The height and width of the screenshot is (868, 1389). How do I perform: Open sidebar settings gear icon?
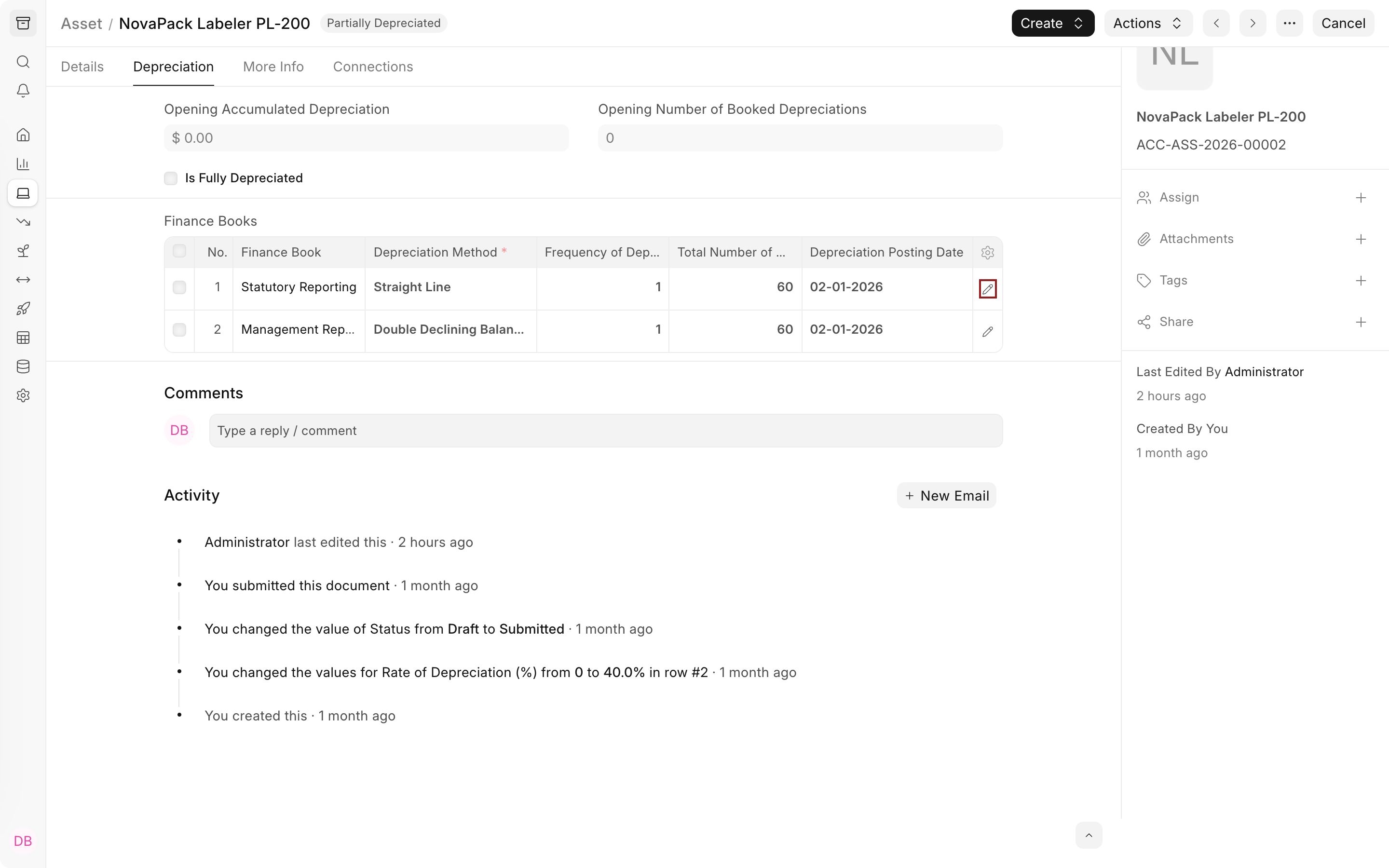23,395
